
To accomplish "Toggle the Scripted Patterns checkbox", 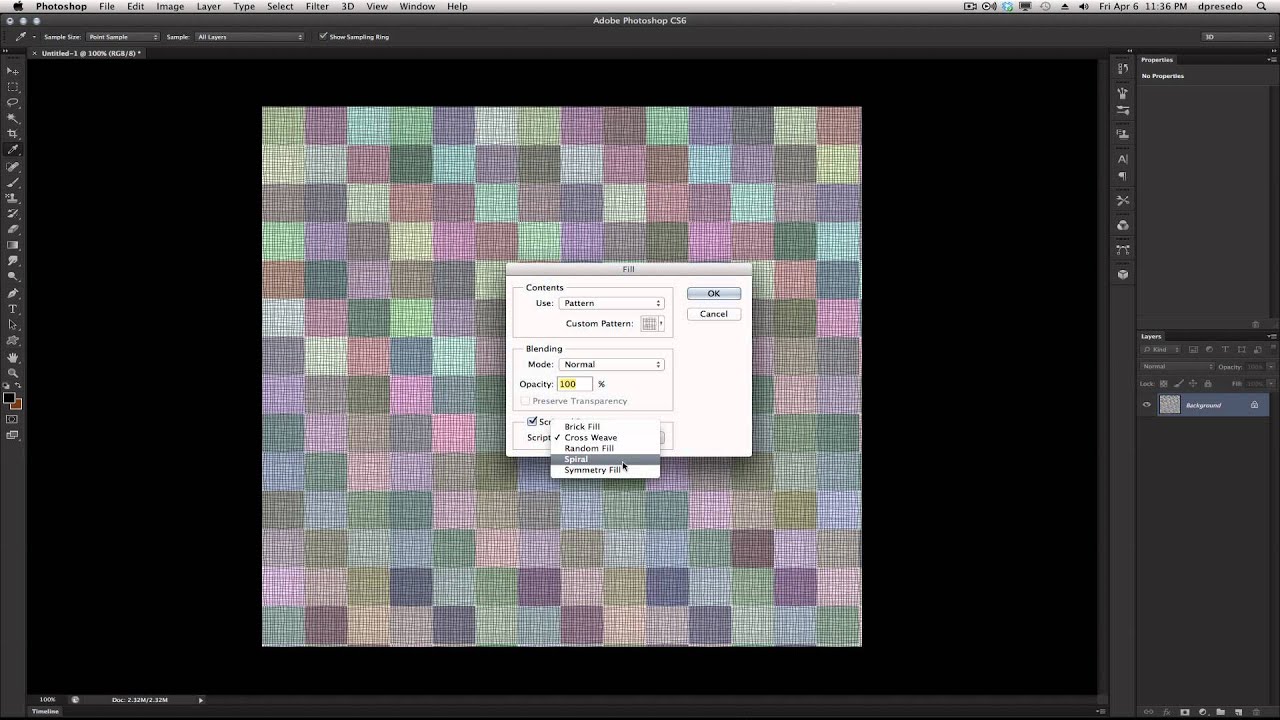I will 533,422.
